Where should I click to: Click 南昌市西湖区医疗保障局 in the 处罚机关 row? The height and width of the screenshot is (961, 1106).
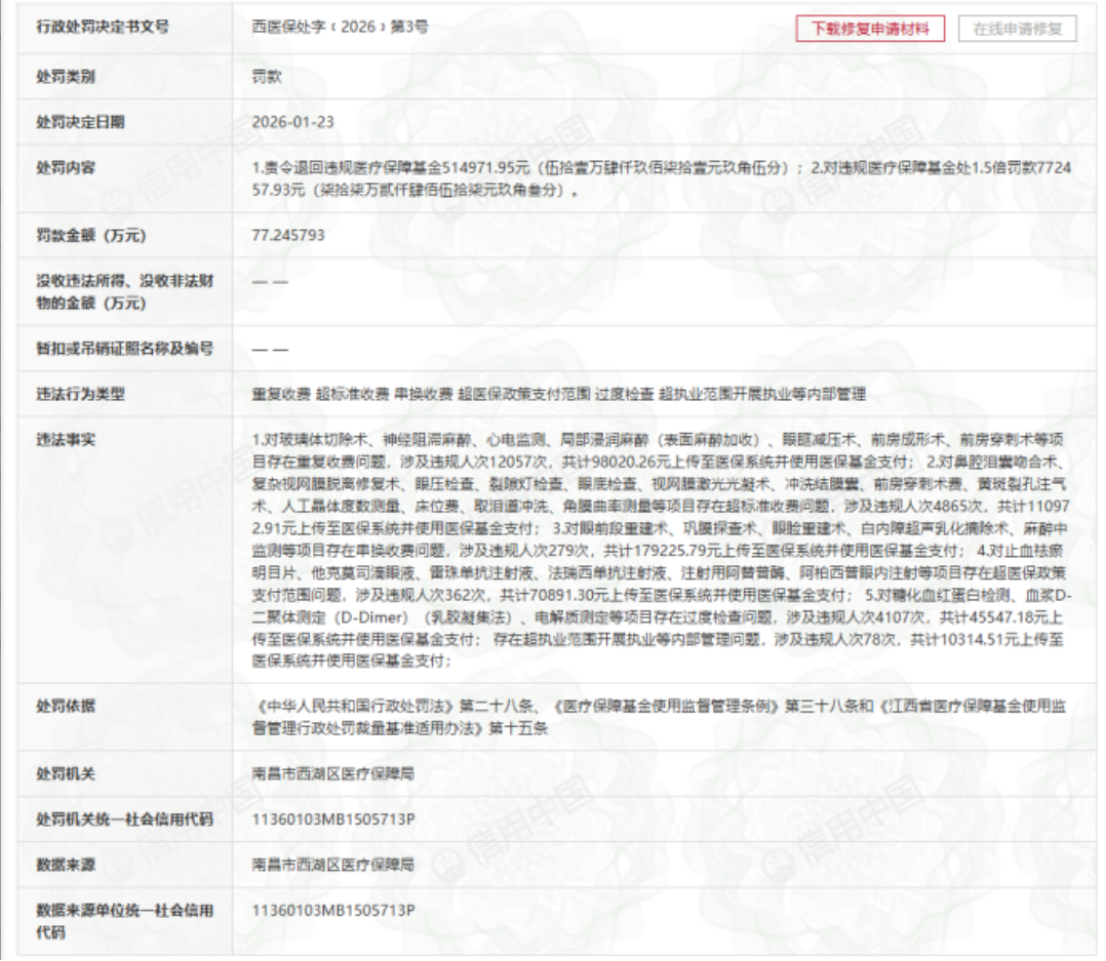(x=333, y=774)
